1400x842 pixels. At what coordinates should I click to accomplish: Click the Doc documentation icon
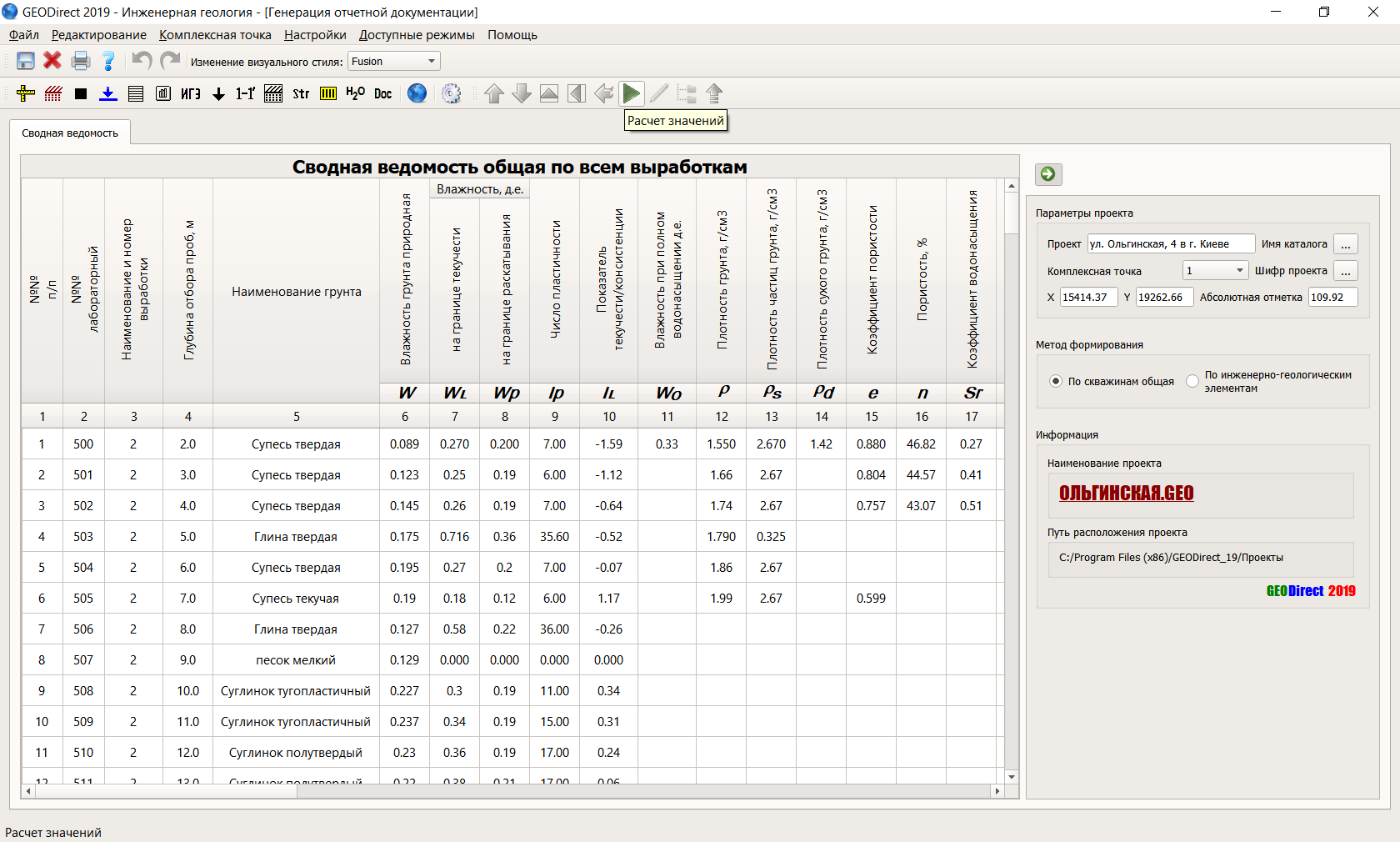pyautogui.click(x=382, y=93)
